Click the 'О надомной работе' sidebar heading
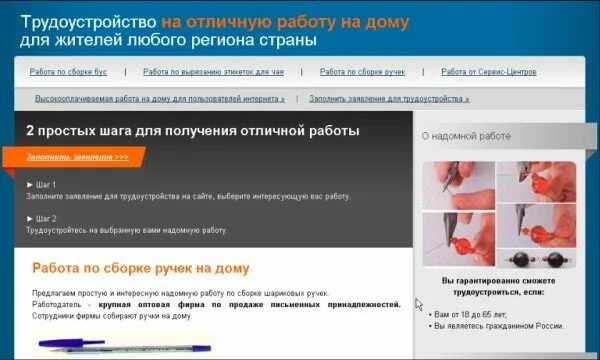This screenshot has width=600, height=360. 466,136
